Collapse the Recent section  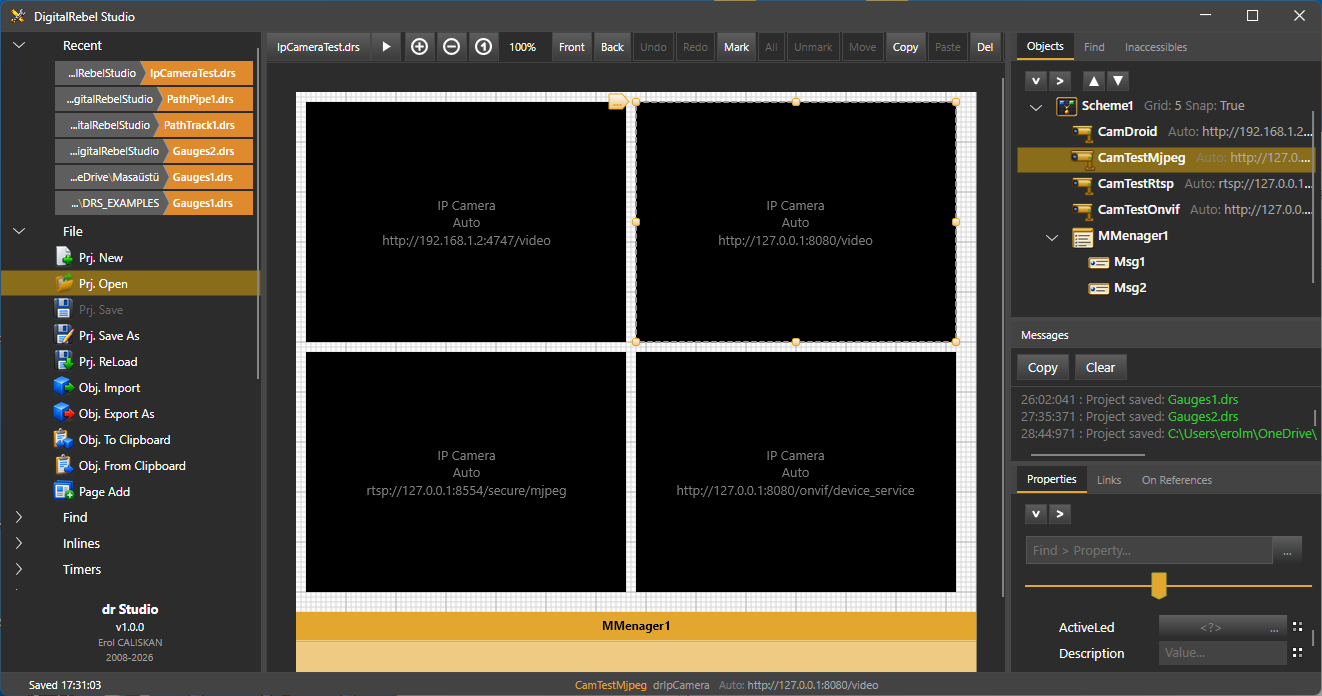(x=19, y=46)
